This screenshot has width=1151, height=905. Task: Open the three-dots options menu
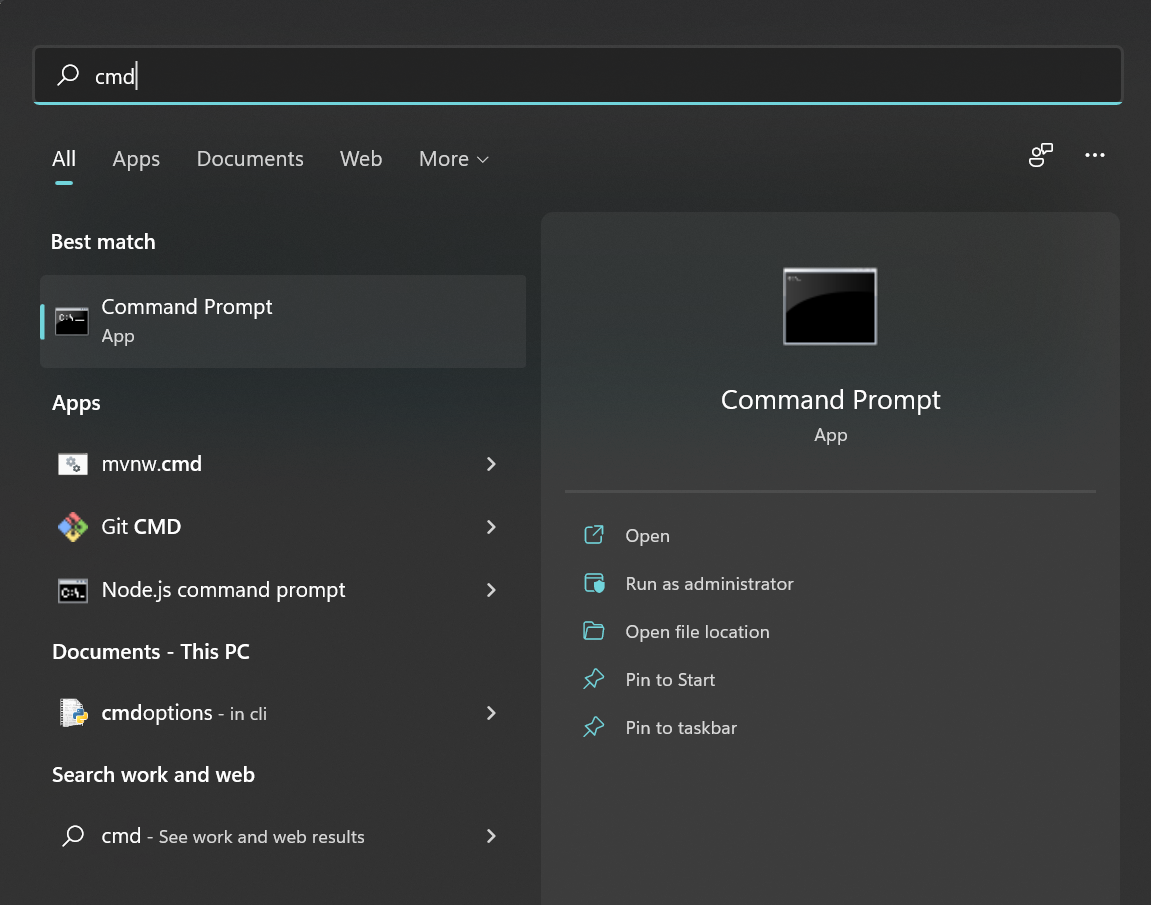(x=1095, y=155)
